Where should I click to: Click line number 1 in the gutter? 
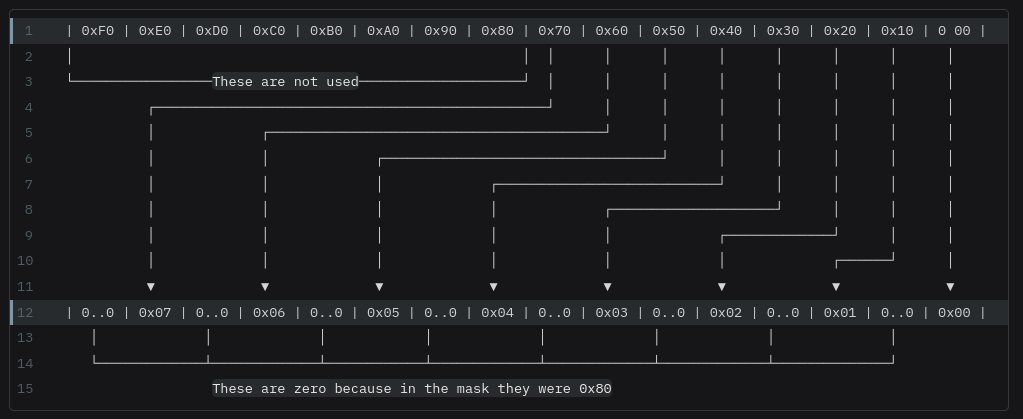[x=29, y=31]
